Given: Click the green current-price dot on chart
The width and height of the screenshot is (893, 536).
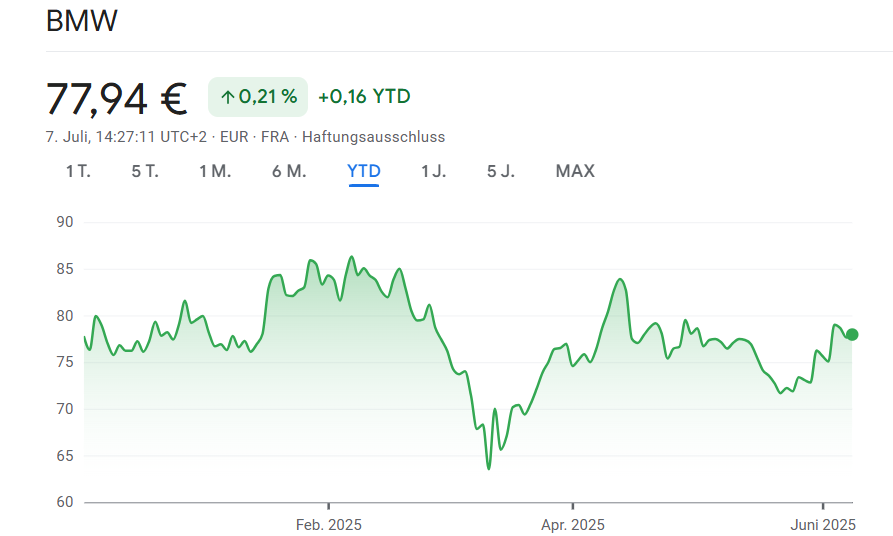Looking at the screenshot, I should [x=852, y=334].
